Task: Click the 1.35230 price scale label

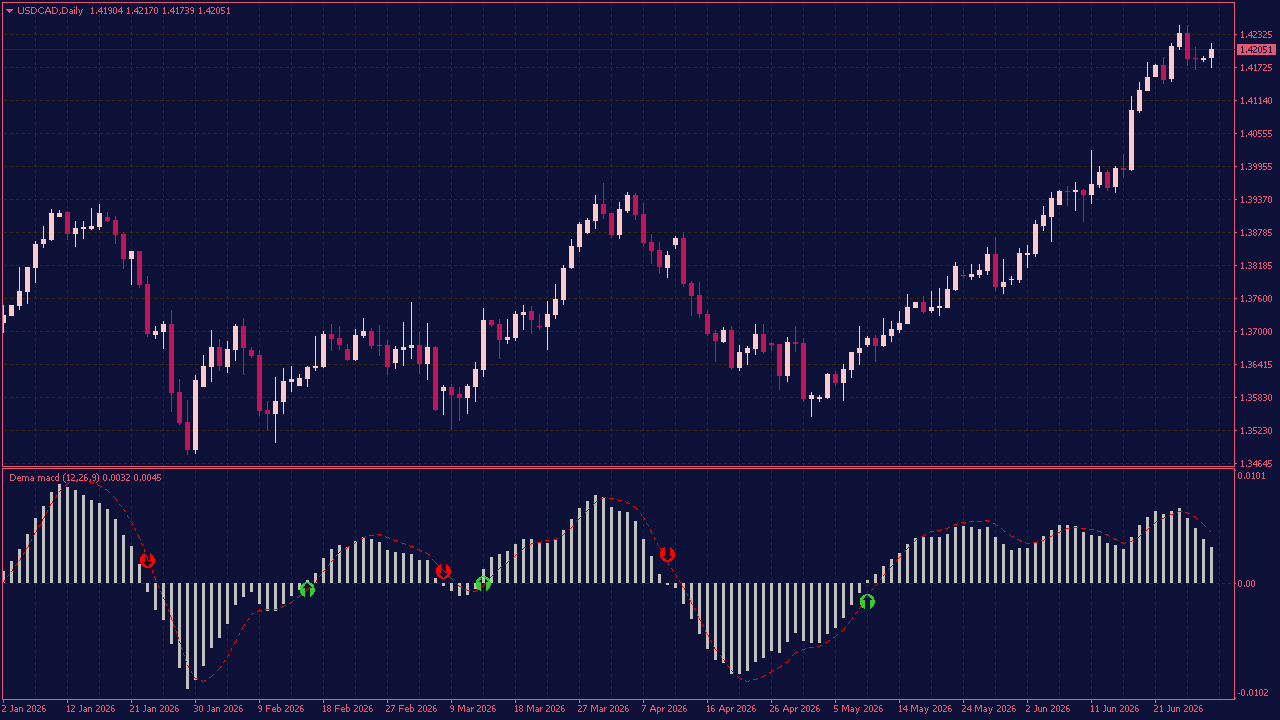Action: coord(1256,431)
